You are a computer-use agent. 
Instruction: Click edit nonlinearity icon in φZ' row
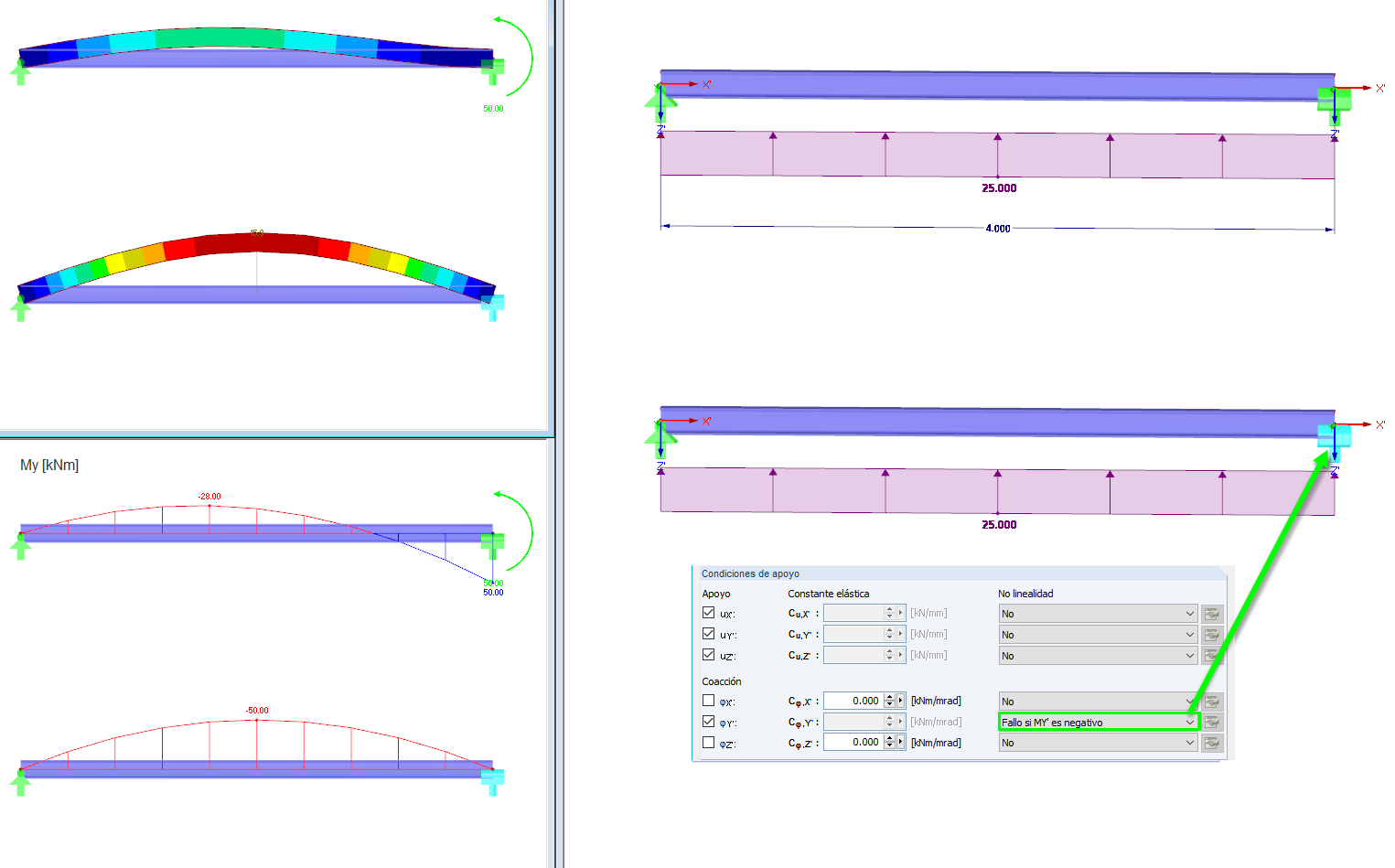point(1212,743)
